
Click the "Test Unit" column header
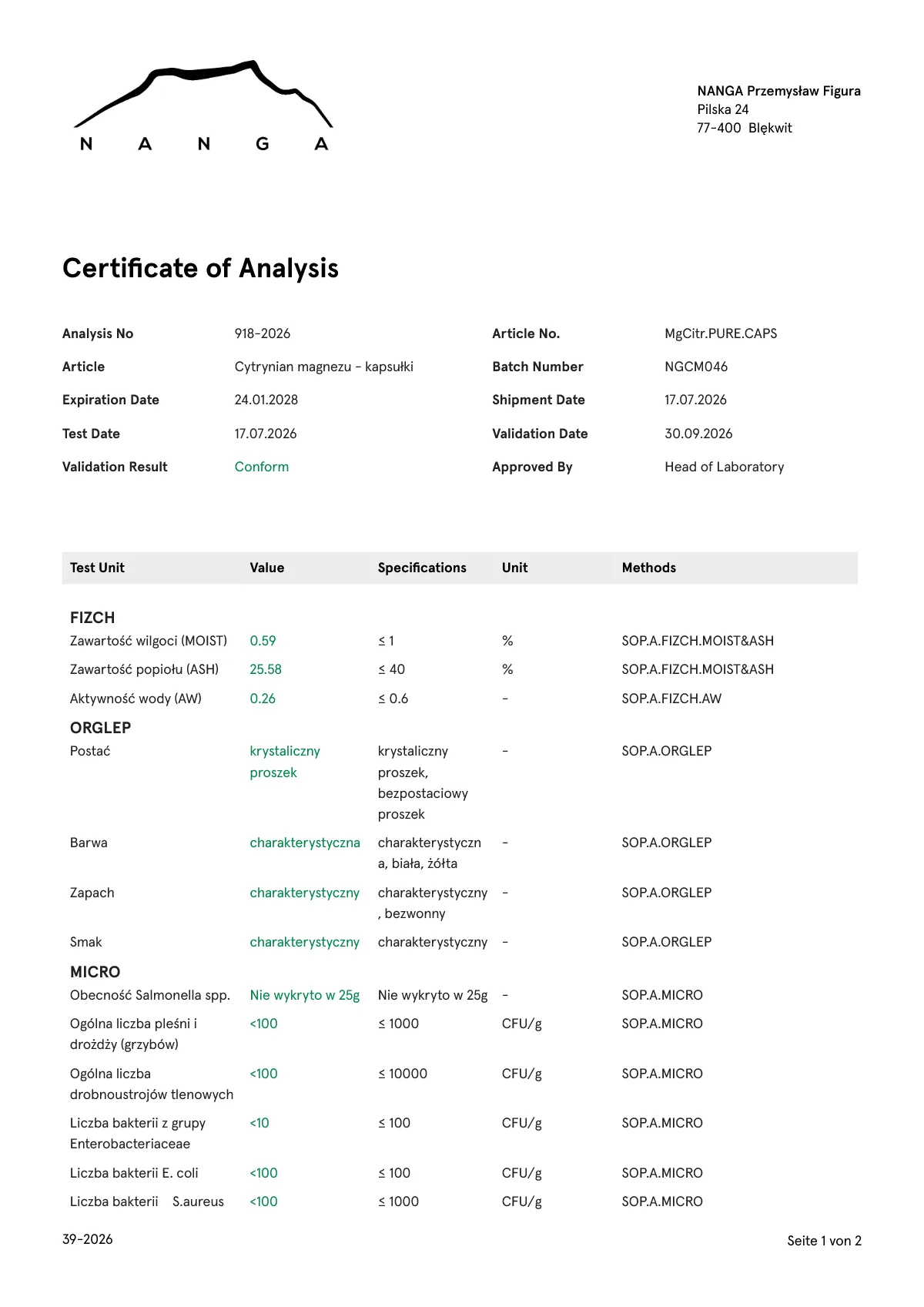click(97, 568)
